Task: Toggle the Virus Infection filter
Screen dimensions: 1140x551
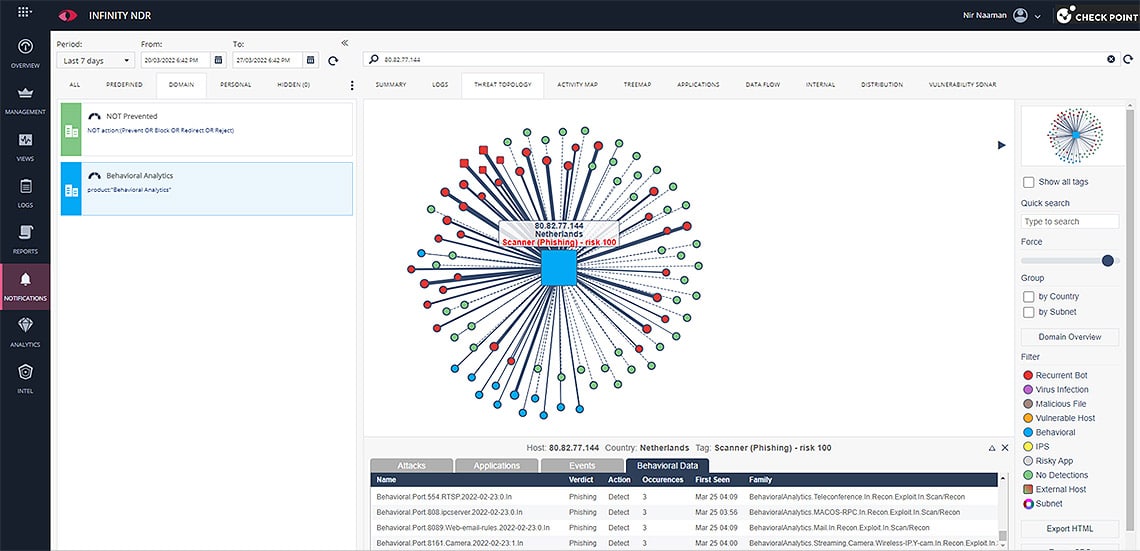Action: [1055, 390]
